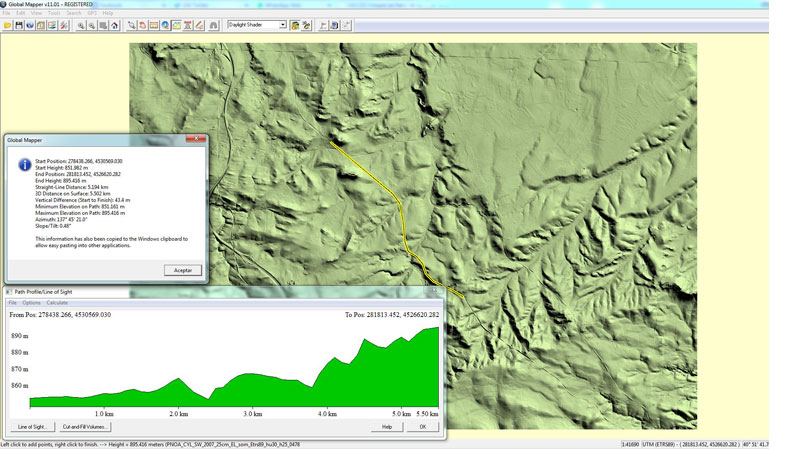Open Options menu in Path Profile window

click(32, 303)
